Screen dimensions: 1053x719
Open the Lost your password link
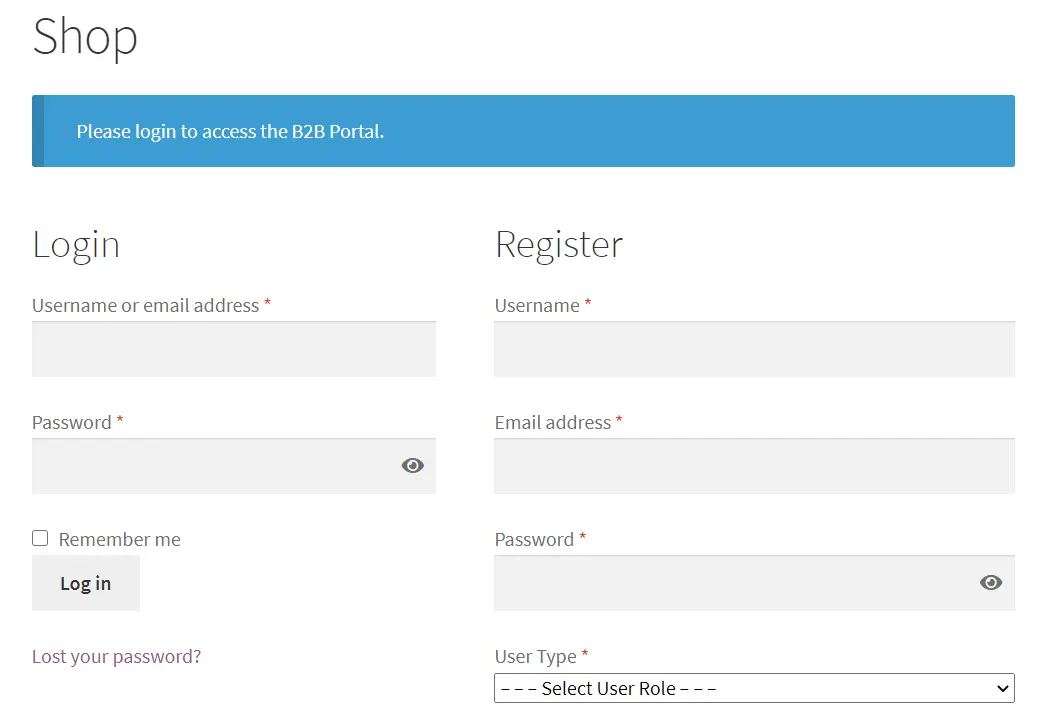tap(116, 657)
